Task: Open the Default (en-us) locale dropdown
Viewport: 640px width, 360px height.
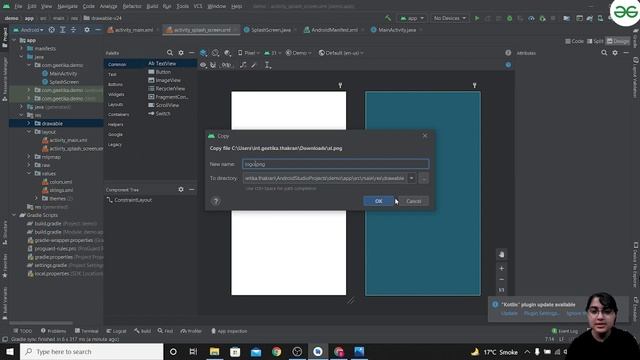Action: (x=341, y=53)
